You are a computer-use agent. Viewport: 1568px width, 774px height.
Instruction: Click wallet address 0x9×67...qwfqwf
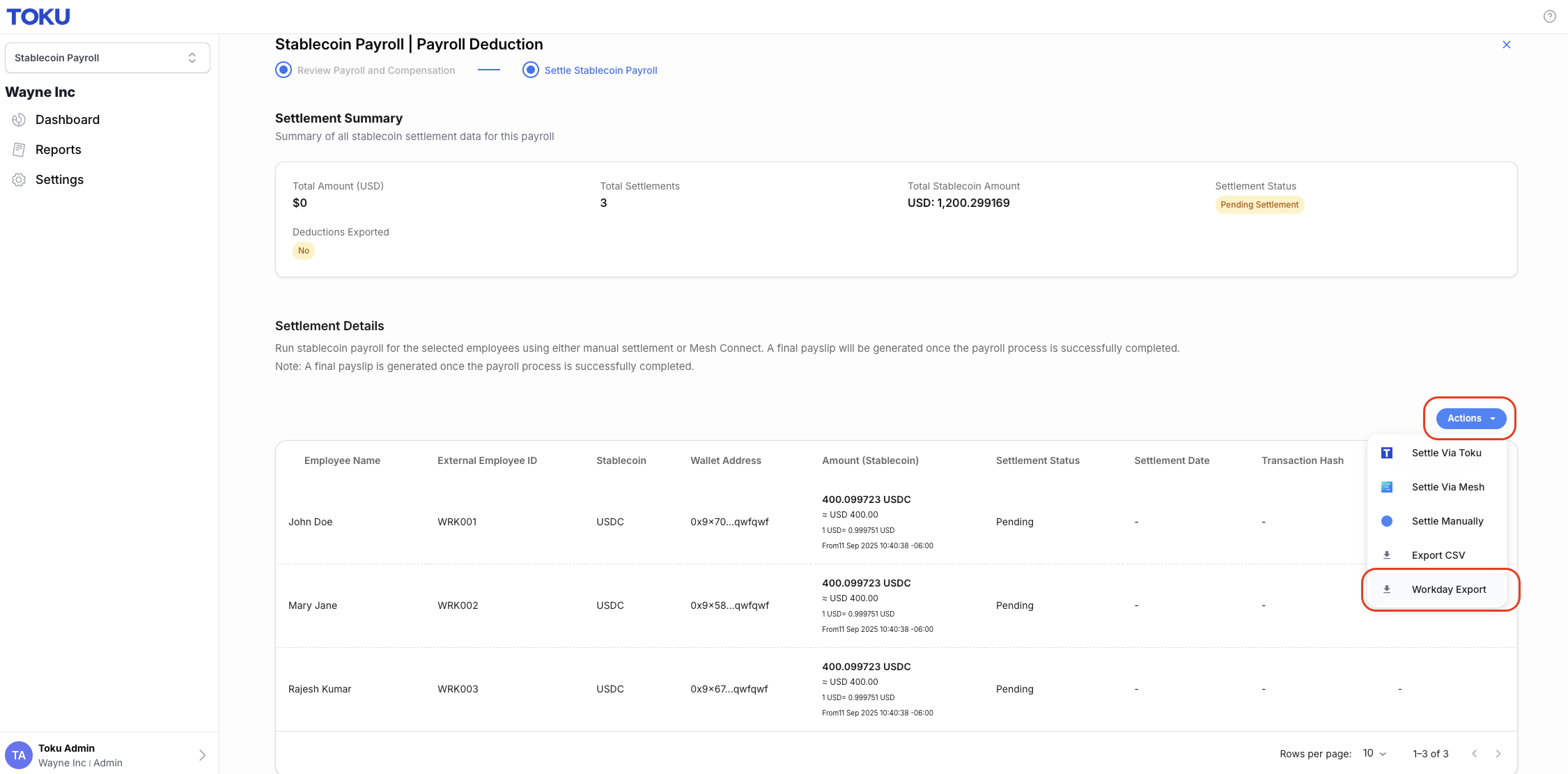coord(729,689)
